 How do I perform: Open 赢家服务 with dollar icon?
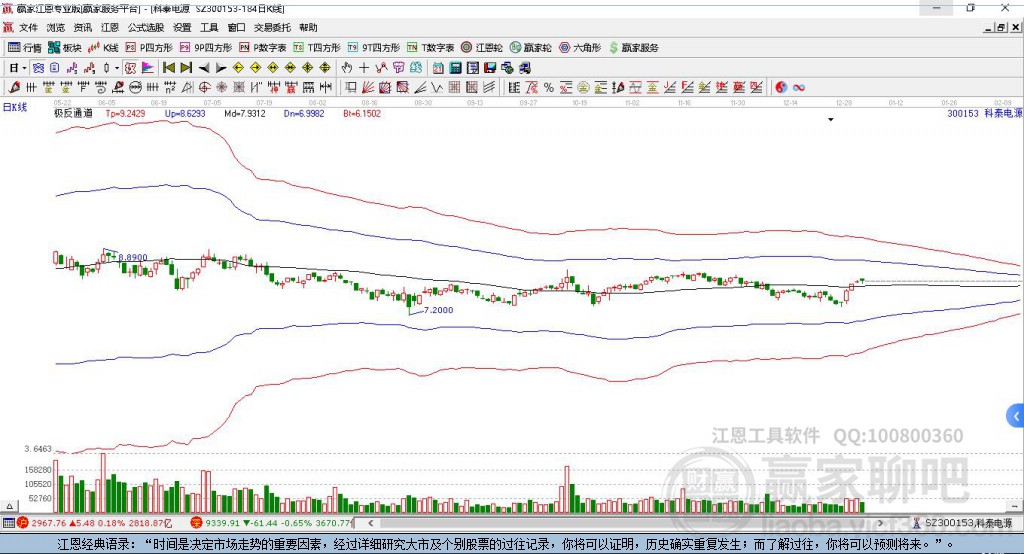633,48
